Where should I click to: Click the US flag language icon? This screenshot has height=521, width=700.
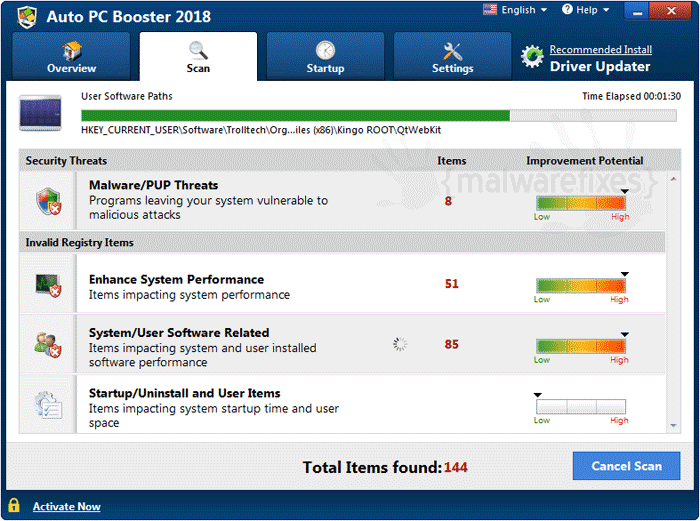[x=490, y=9]
